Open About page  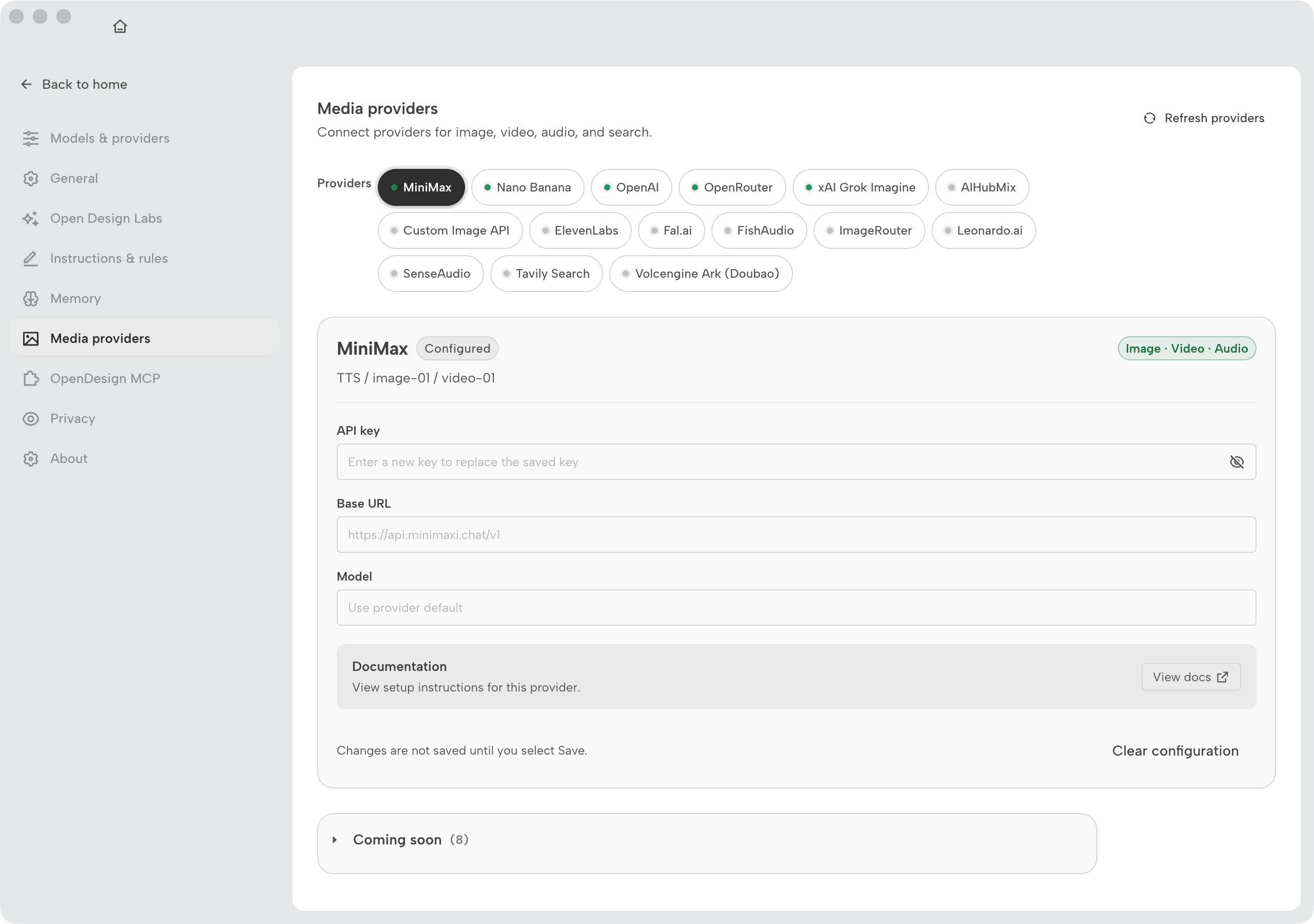[144, 458]
